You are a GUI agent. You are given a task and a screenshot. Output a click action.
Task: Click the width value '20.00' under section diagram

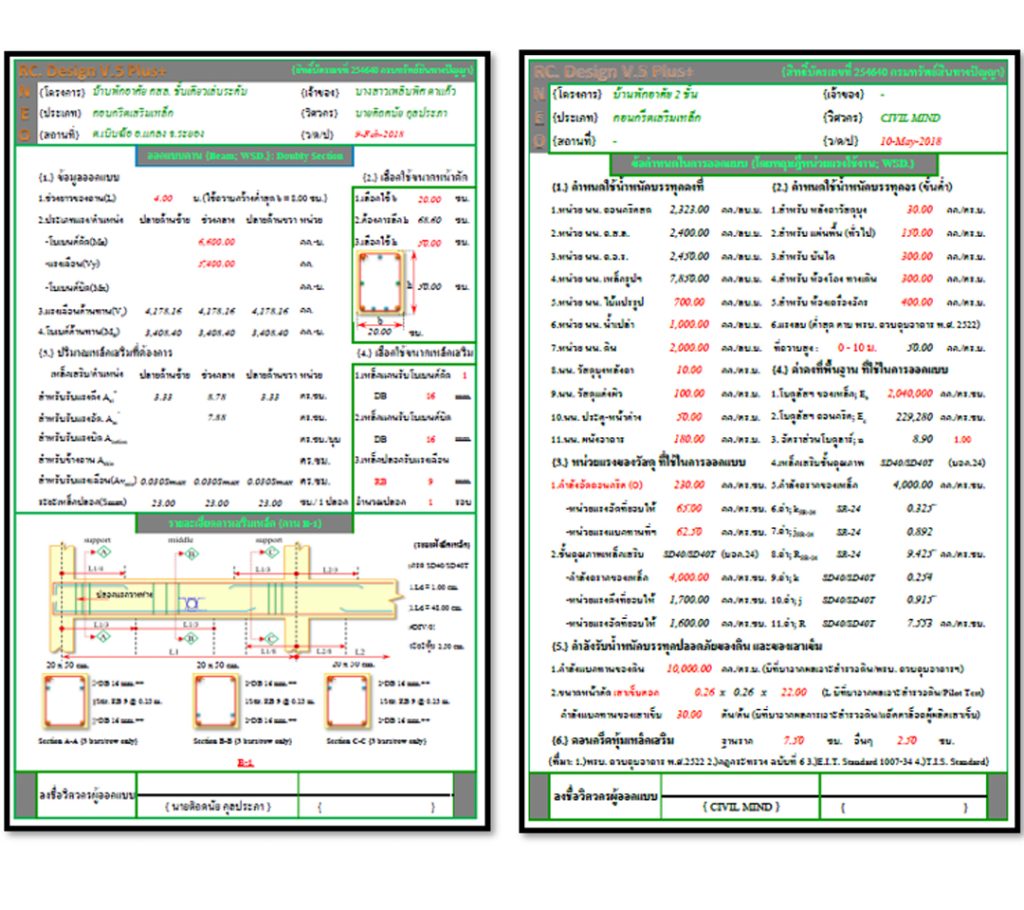380,332
